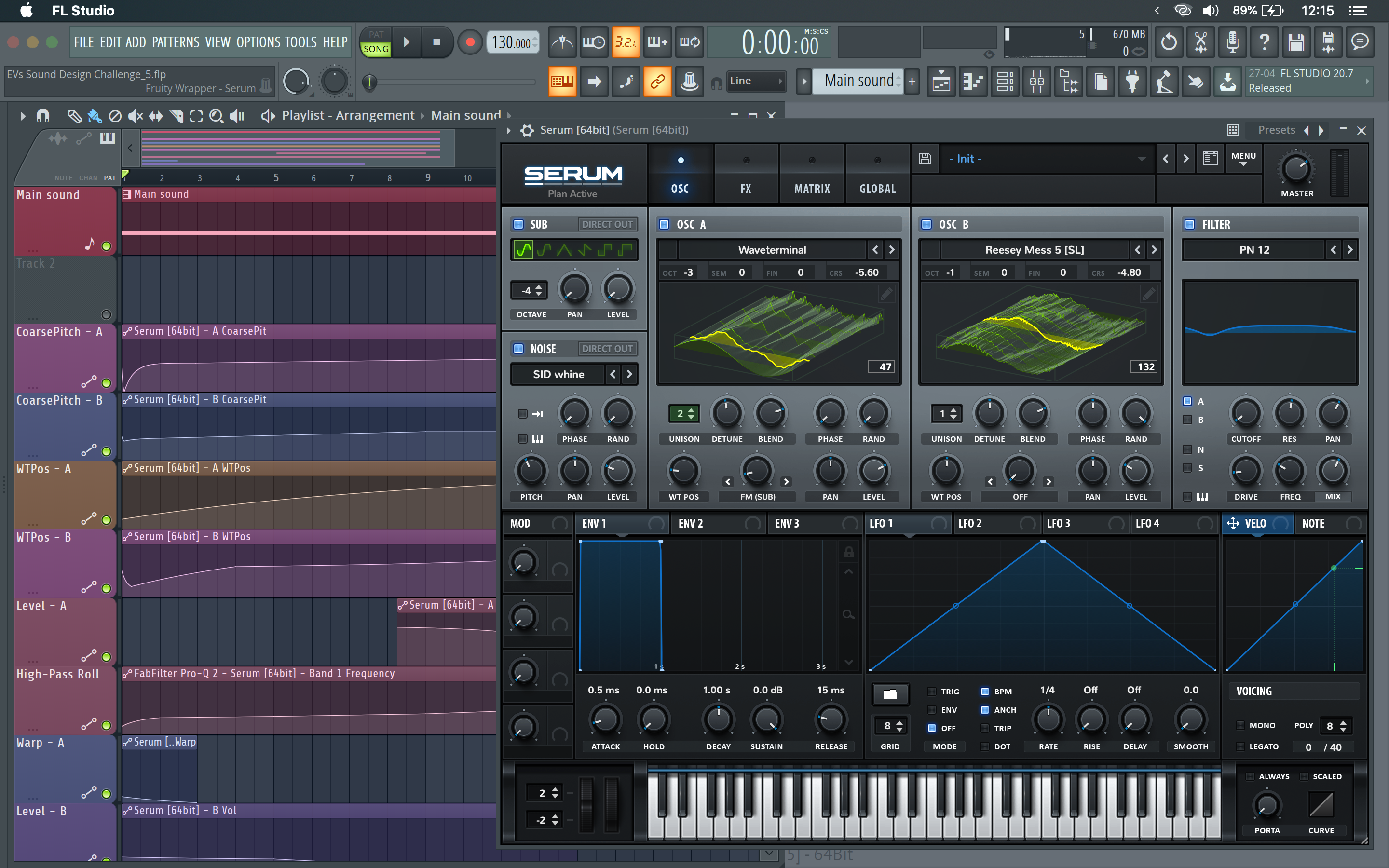
Task: Toggle the LFO BPM sync checkbox
Action: click(x=984, y=691)
